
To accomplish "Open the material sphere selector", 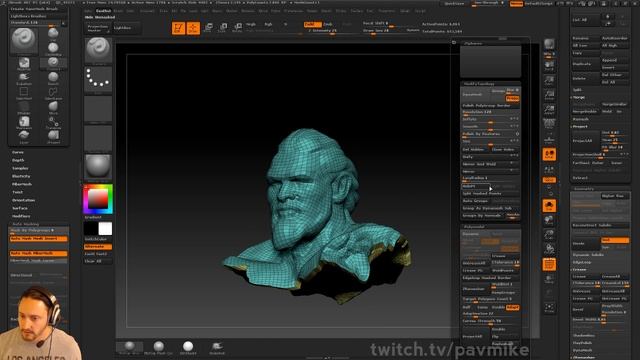I will (98, 167).
